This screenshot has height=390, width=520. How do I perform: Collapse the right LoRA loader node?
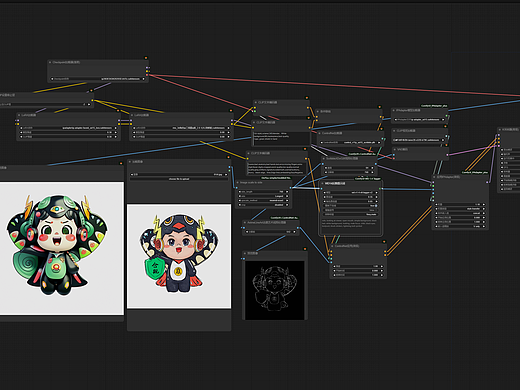tap(132, 115)
